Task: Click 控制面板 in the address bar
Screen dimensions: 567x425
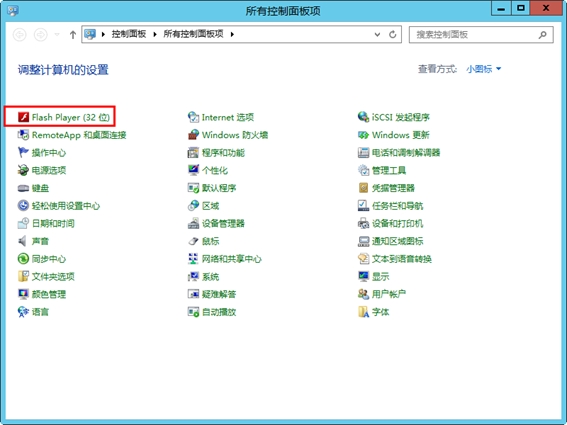Action: (x=129, y=34)
